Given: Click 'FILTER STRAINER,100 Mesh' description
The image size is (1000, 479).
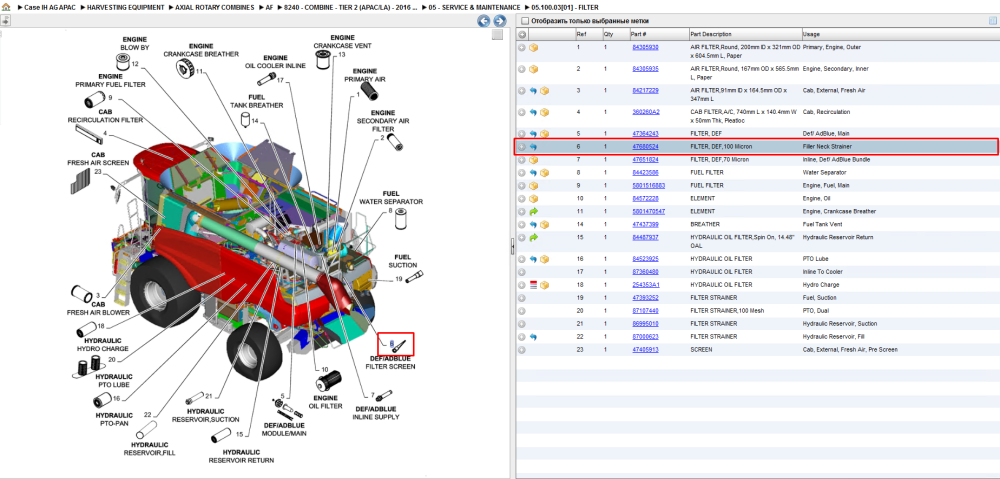Looking at the screenshot, I should tap(726, 311).
